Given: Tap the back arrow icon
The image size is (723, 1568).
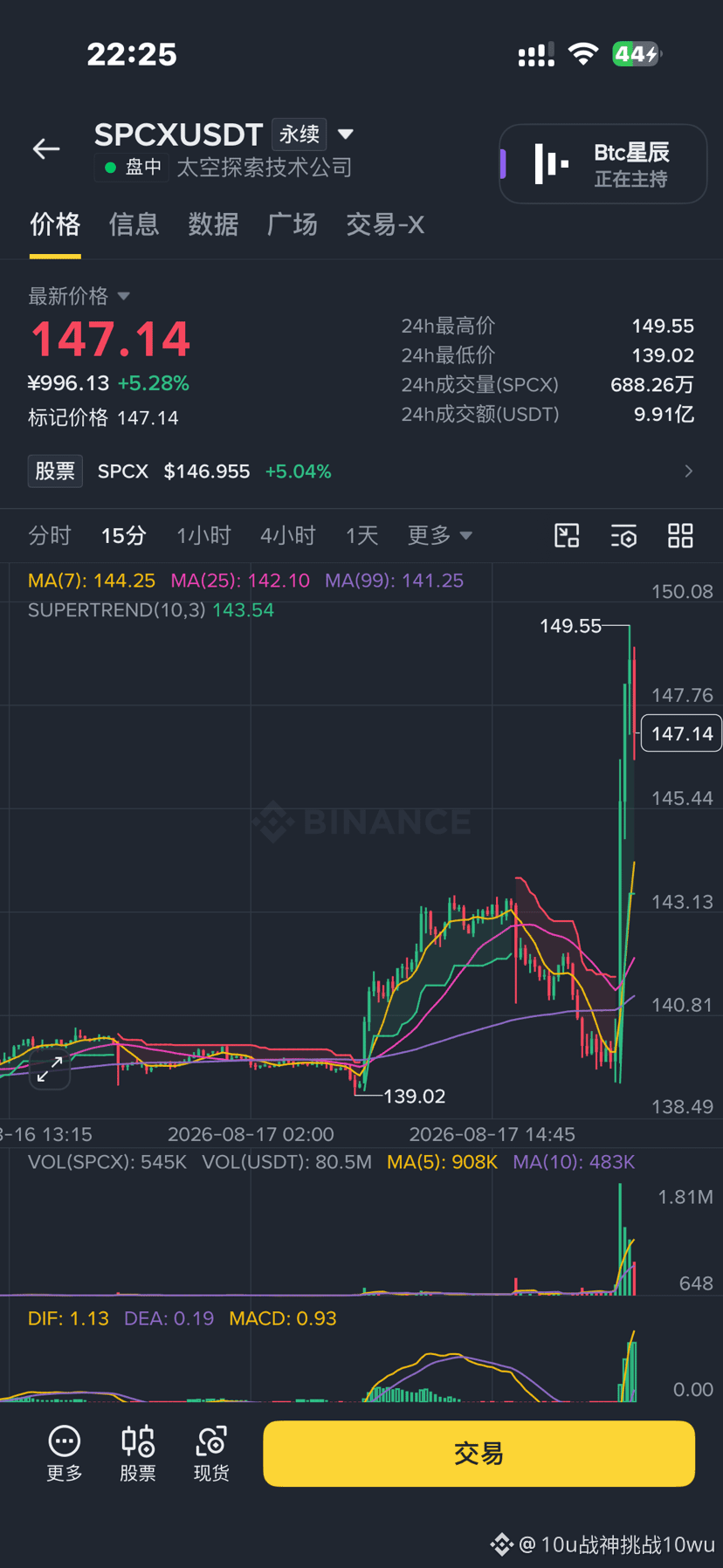Looking at the screenshot, I should pyautogui.click(x=46, y=149).
